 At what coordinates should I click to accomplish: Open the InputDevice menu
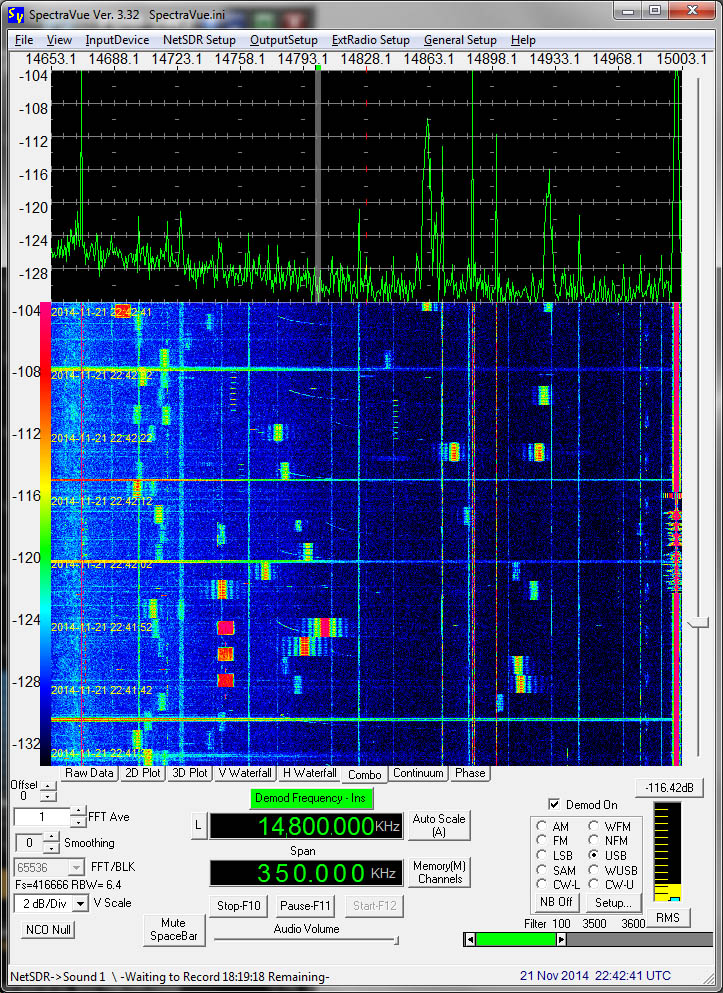[117, 40]
